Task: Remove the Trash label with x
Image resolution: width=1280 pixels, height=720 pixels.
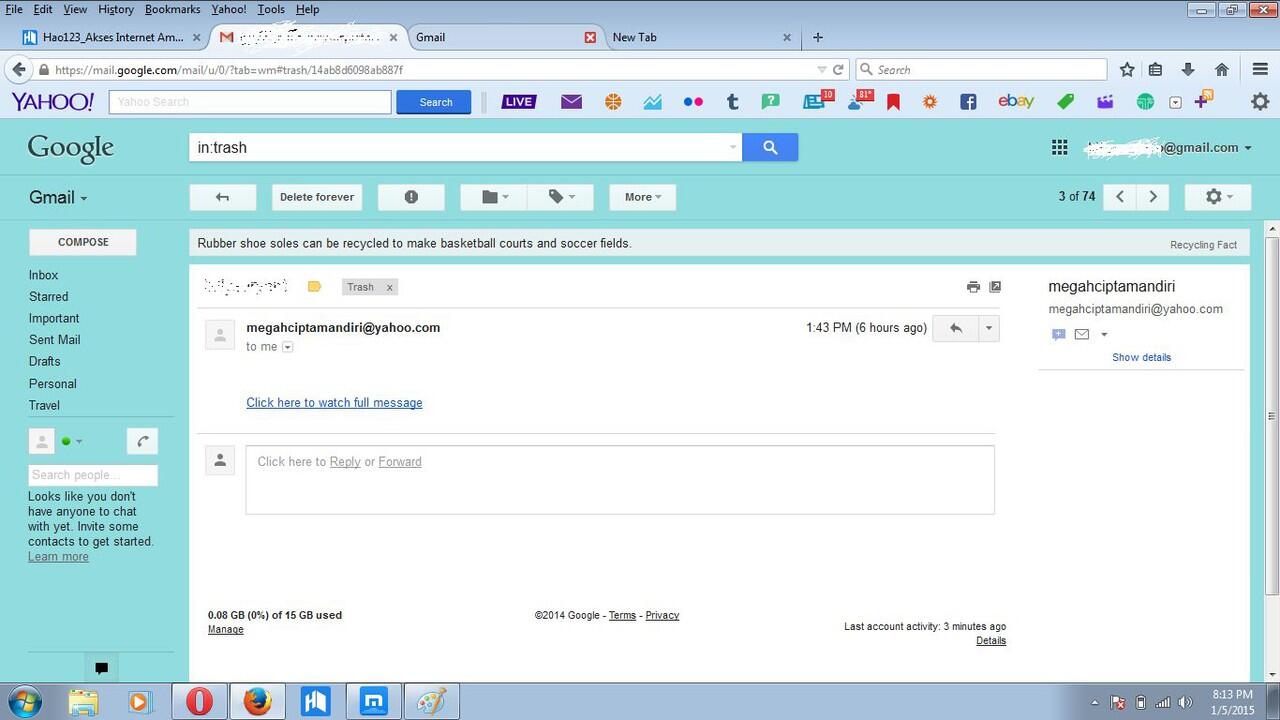Action: [x=390, y=287]
